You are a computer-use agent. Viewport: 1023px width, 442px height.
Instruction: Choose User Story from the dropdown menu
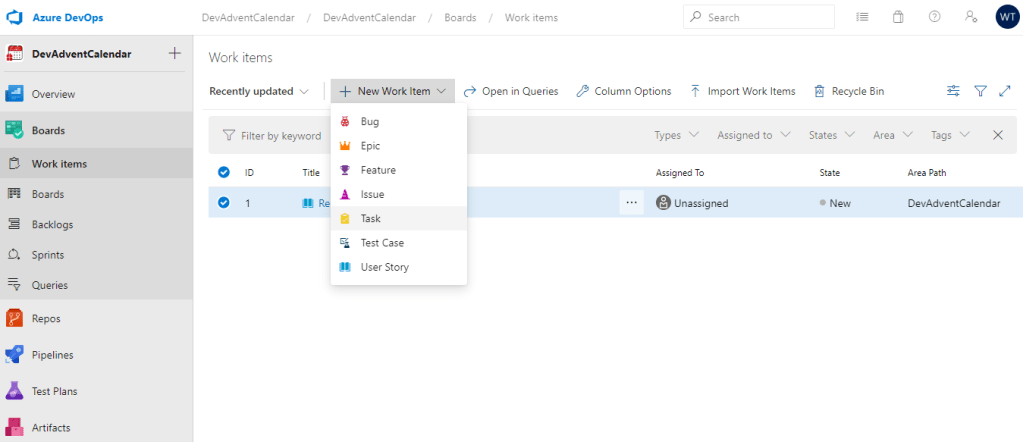pos(384,267)
